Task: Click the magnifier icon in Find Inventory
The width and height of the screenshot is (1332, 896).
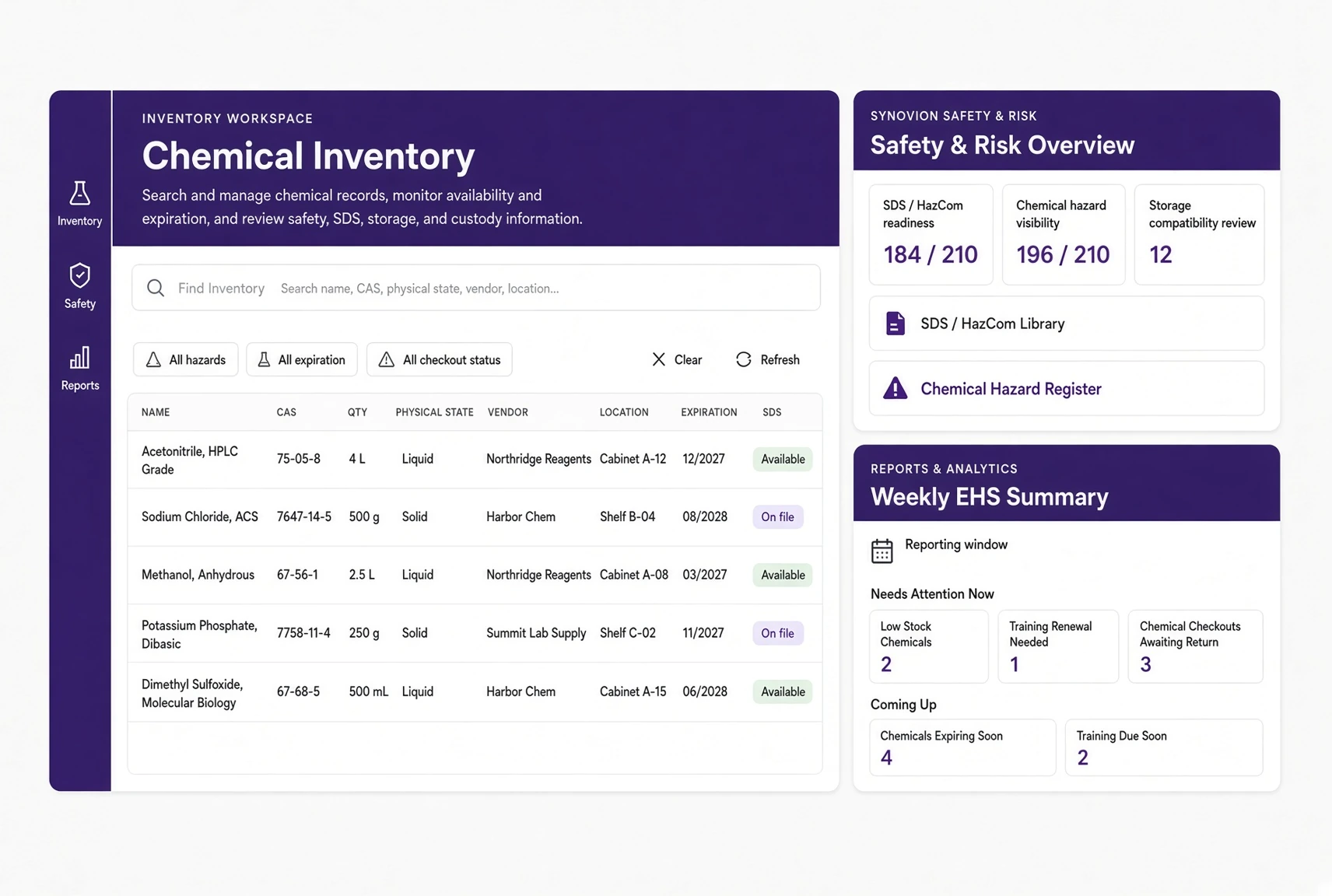Action: click(x=156, y=288)
